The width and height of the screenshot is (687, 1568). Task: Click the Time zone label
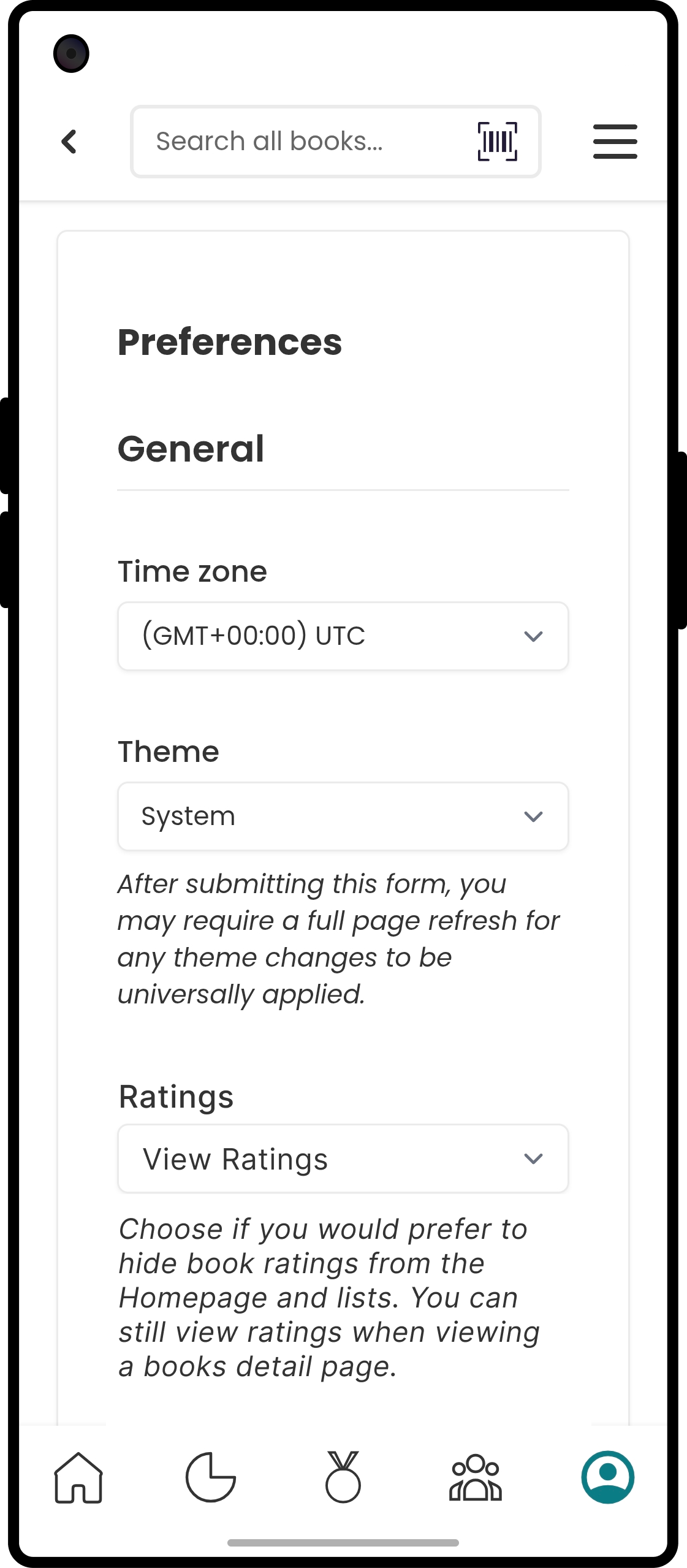(192, 571)
